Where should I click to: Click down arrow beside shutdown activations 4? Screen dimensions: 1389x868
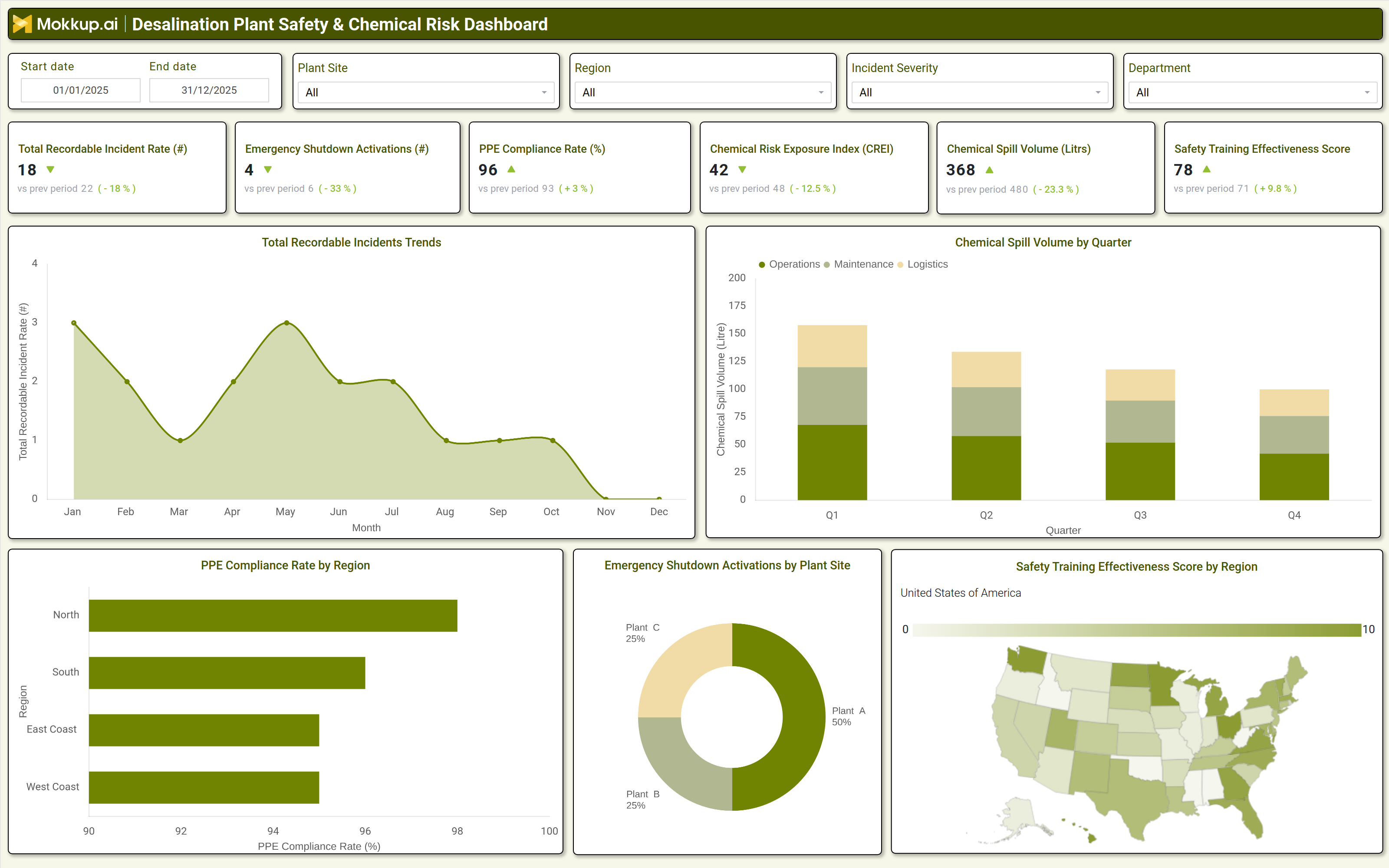[x=268, y=169]
